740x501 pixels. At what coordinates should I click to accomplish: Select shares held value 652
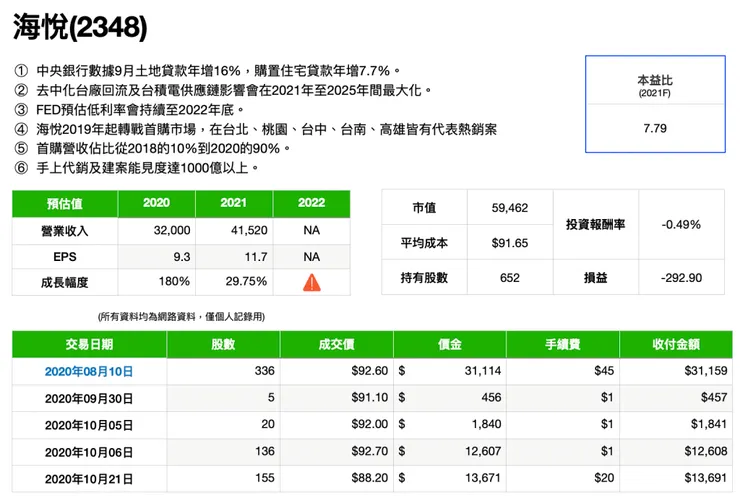[x=510, y=277]
